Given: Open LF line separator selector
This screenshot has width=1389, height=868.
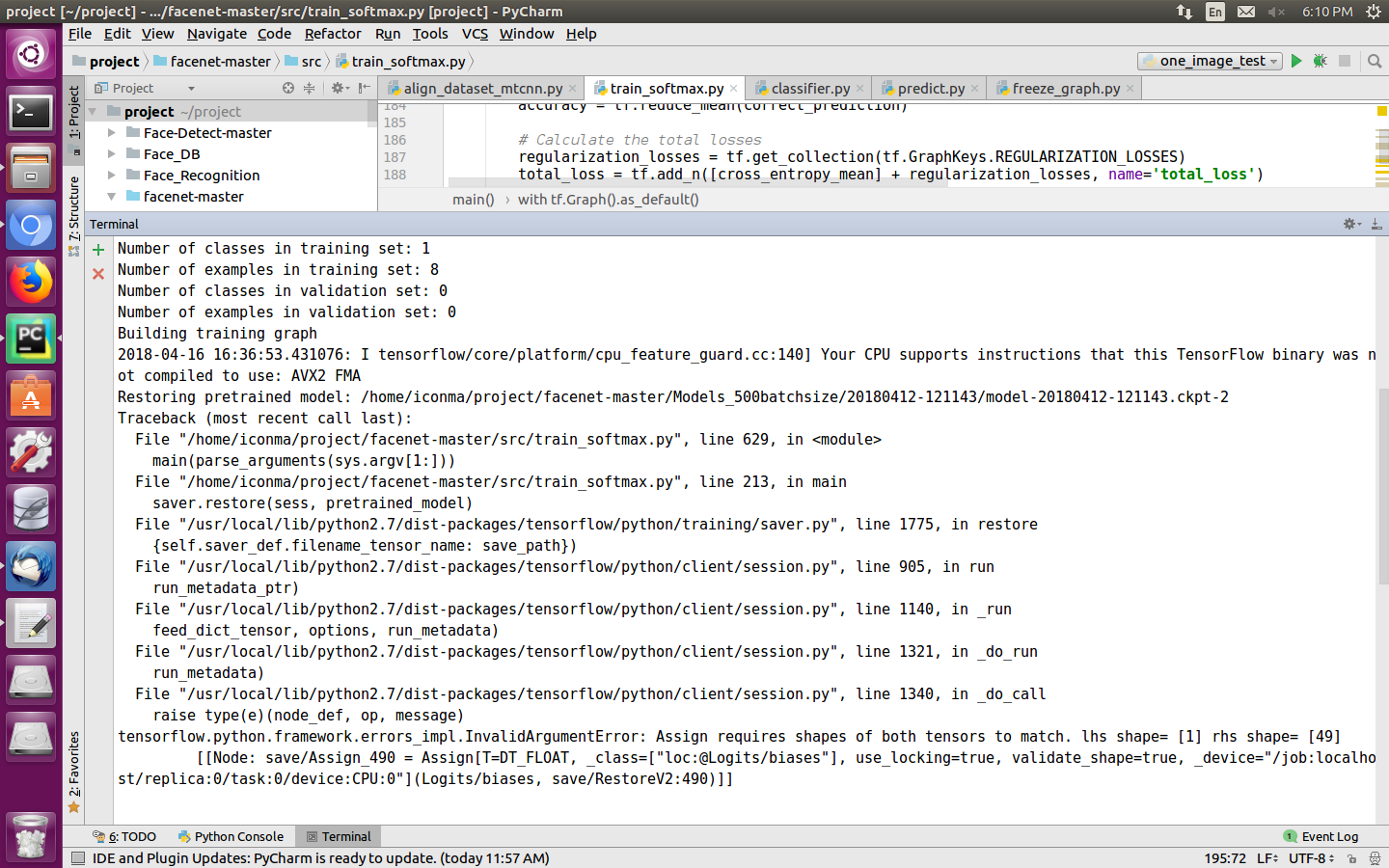Looking at the screenshot, I should (1267, 858).
